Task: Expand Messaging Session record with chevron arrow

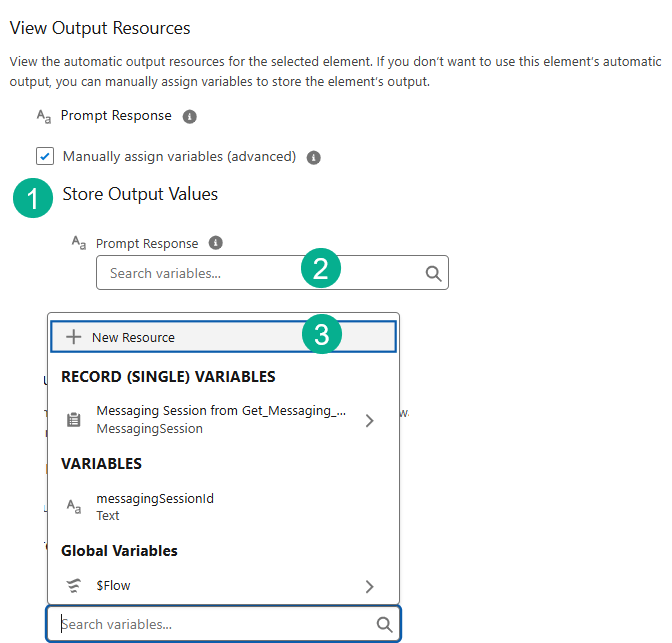Action: (x=369, y=421)
